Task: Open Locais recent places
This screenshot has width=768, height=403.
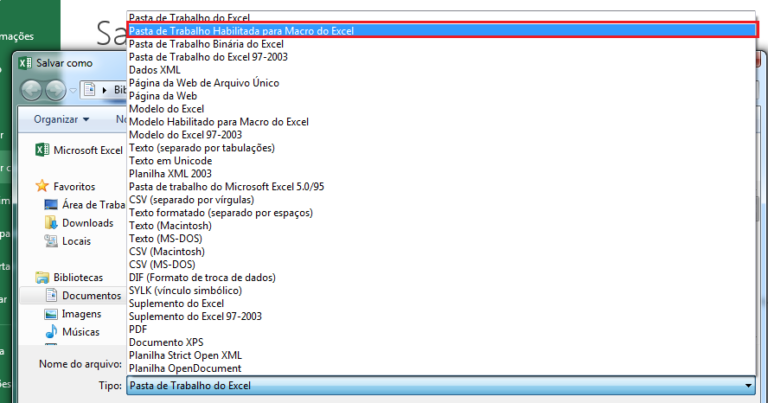Action: [x=76, y=241]
